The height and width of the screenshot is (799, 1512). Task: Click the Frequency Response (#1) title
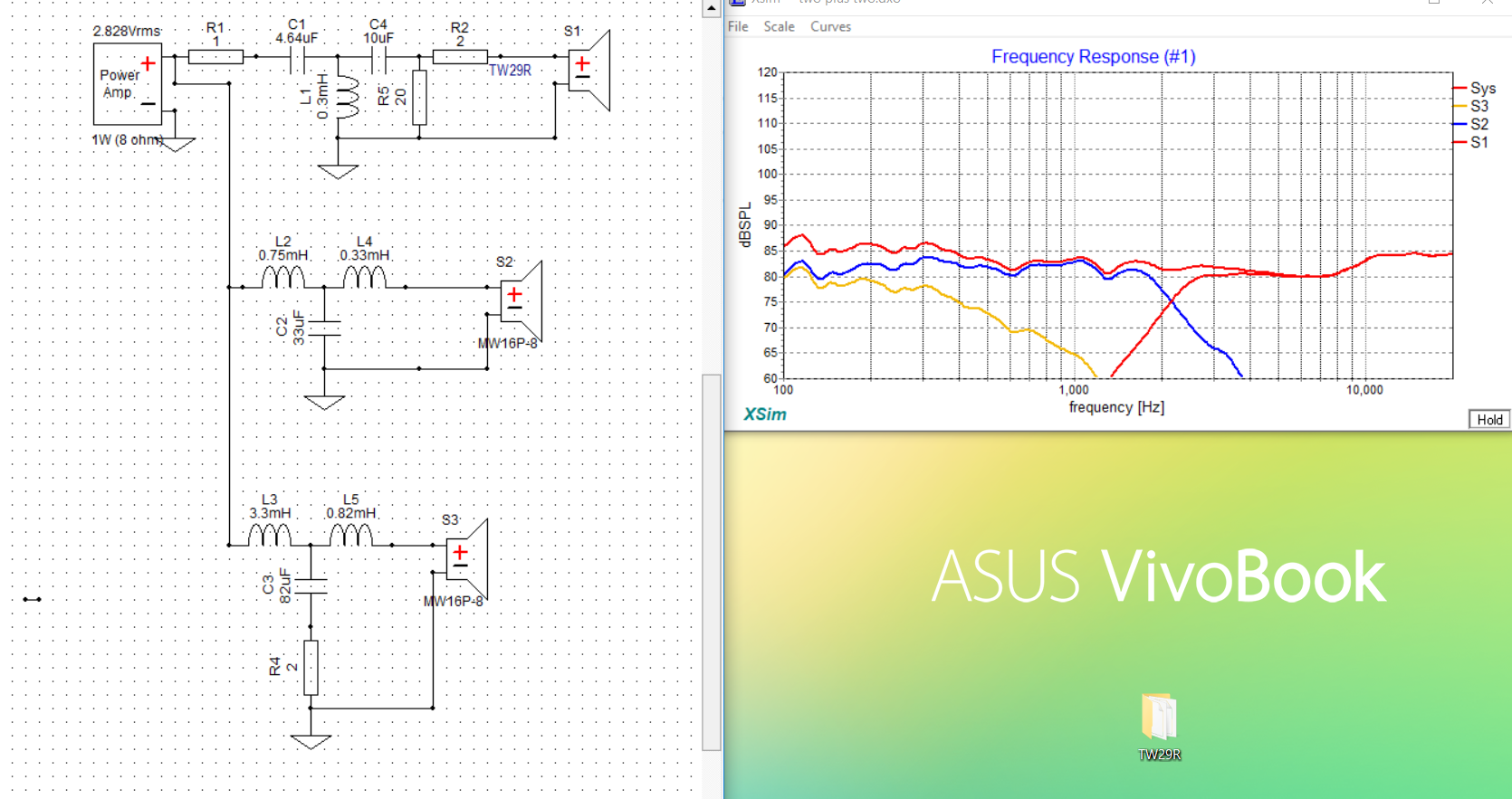[1093, 56]
